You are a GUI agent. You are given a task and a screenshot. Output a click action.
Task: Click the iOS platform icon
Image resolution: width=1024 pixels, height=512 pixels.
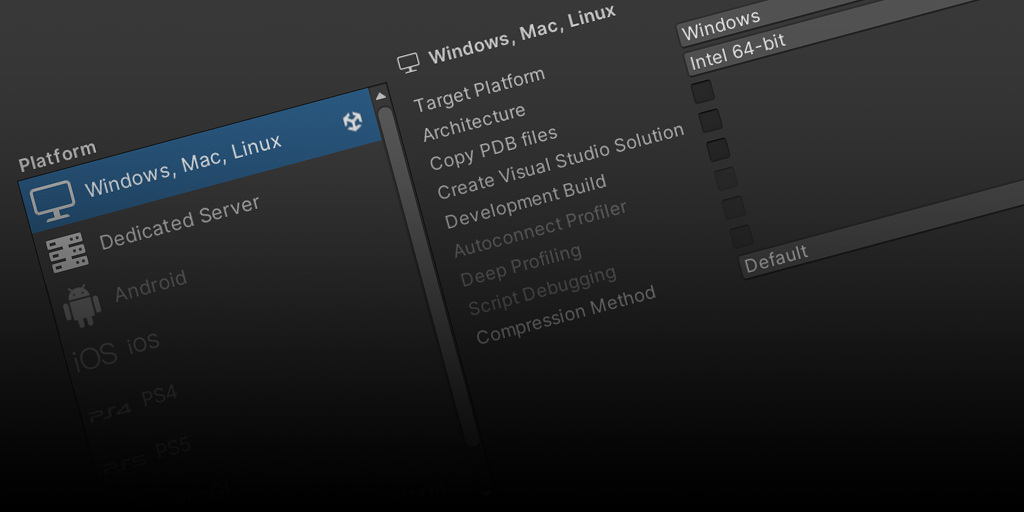[94, 356]
